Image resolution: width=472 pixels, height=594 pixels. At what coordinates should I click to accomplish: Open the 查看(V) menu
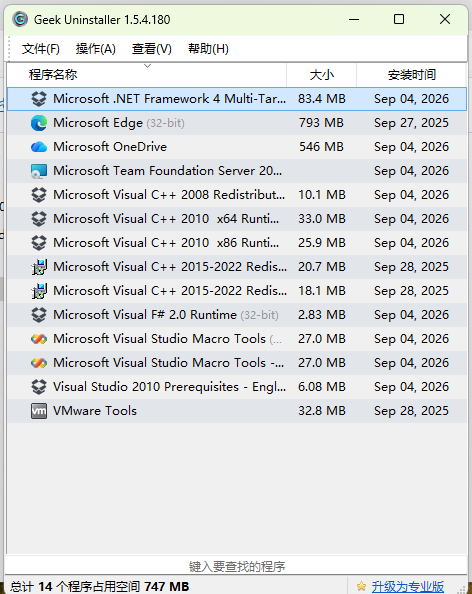pyautogui.click(x=152, y=49)
